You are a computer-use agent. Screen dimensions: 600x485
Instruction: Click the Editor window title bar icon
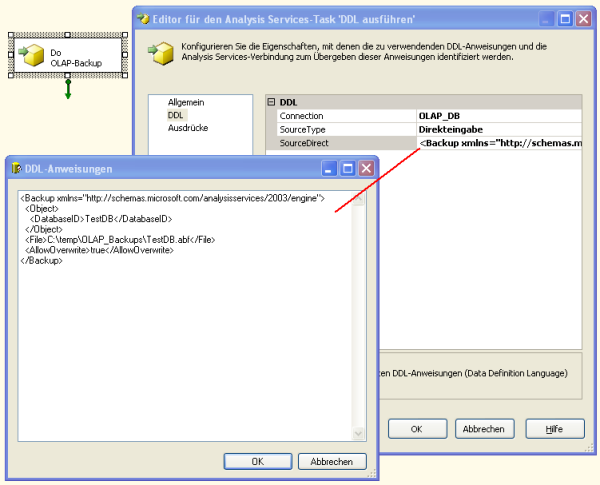click(x=146, y=18)
